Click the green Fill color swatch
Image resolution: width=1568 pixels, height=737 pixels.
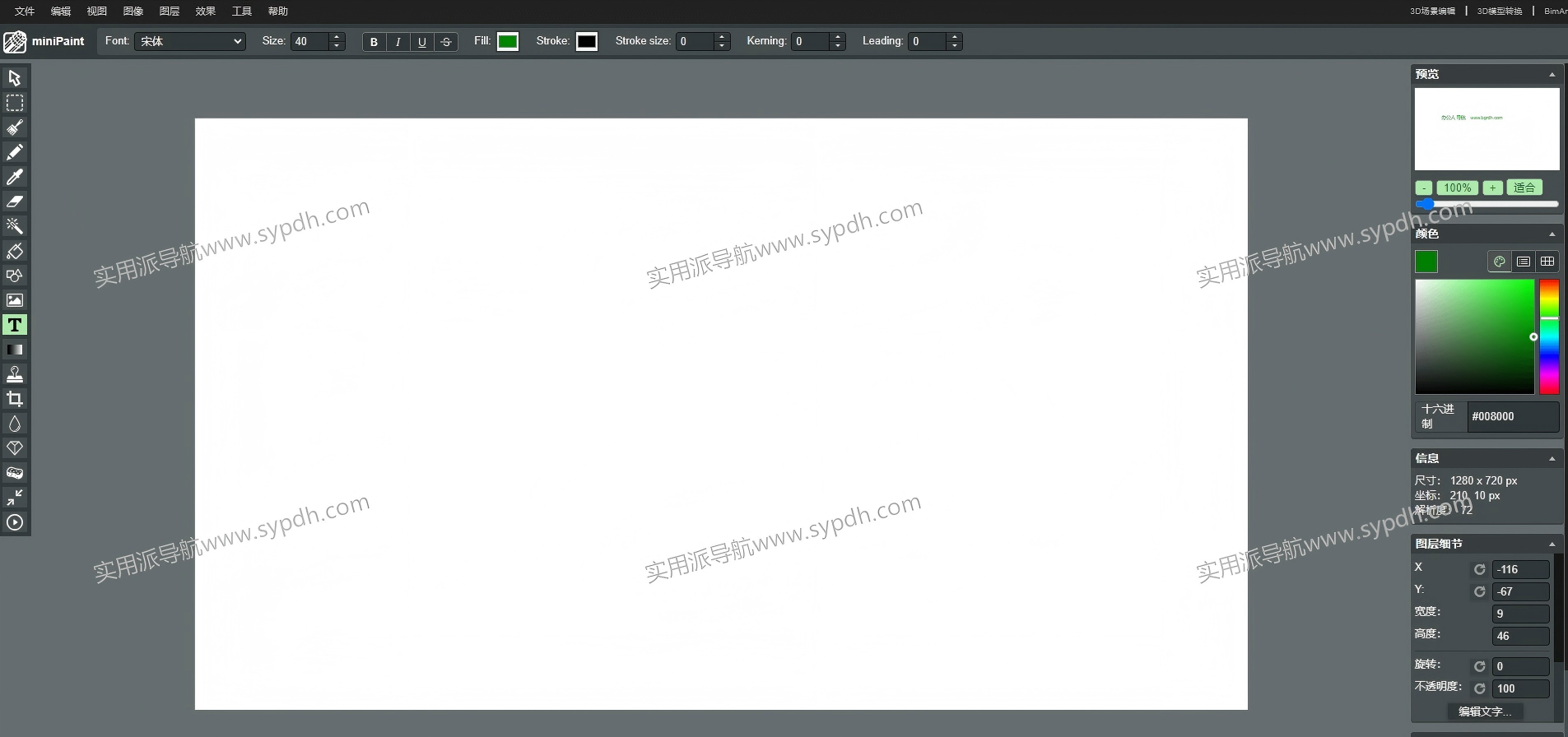[x=508, y=41]
